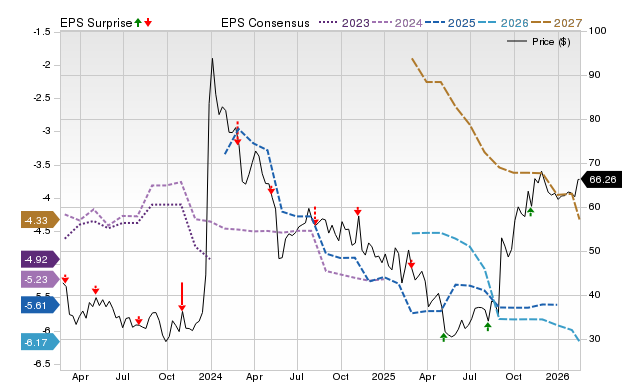Select the -4.33 value tag for 2027
The image size is (640, 382).
[x=40, y=221]
